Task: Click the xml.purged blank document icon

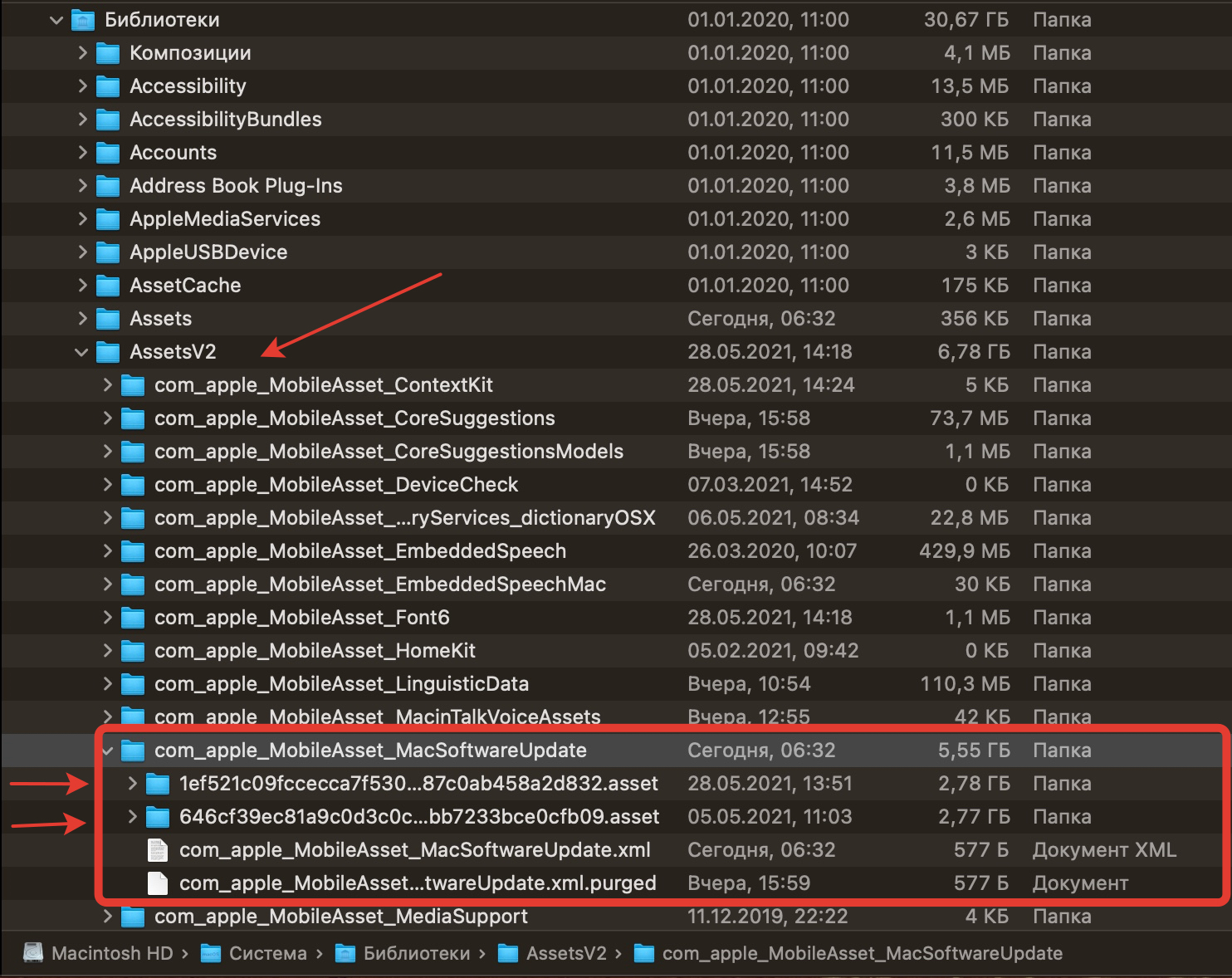Action: point(158,883)
